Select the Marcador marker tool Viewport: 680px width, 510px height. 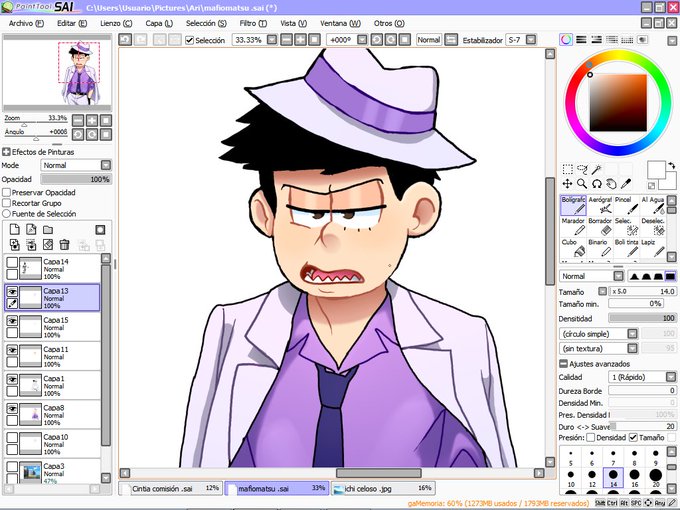(x=573, y=227)
